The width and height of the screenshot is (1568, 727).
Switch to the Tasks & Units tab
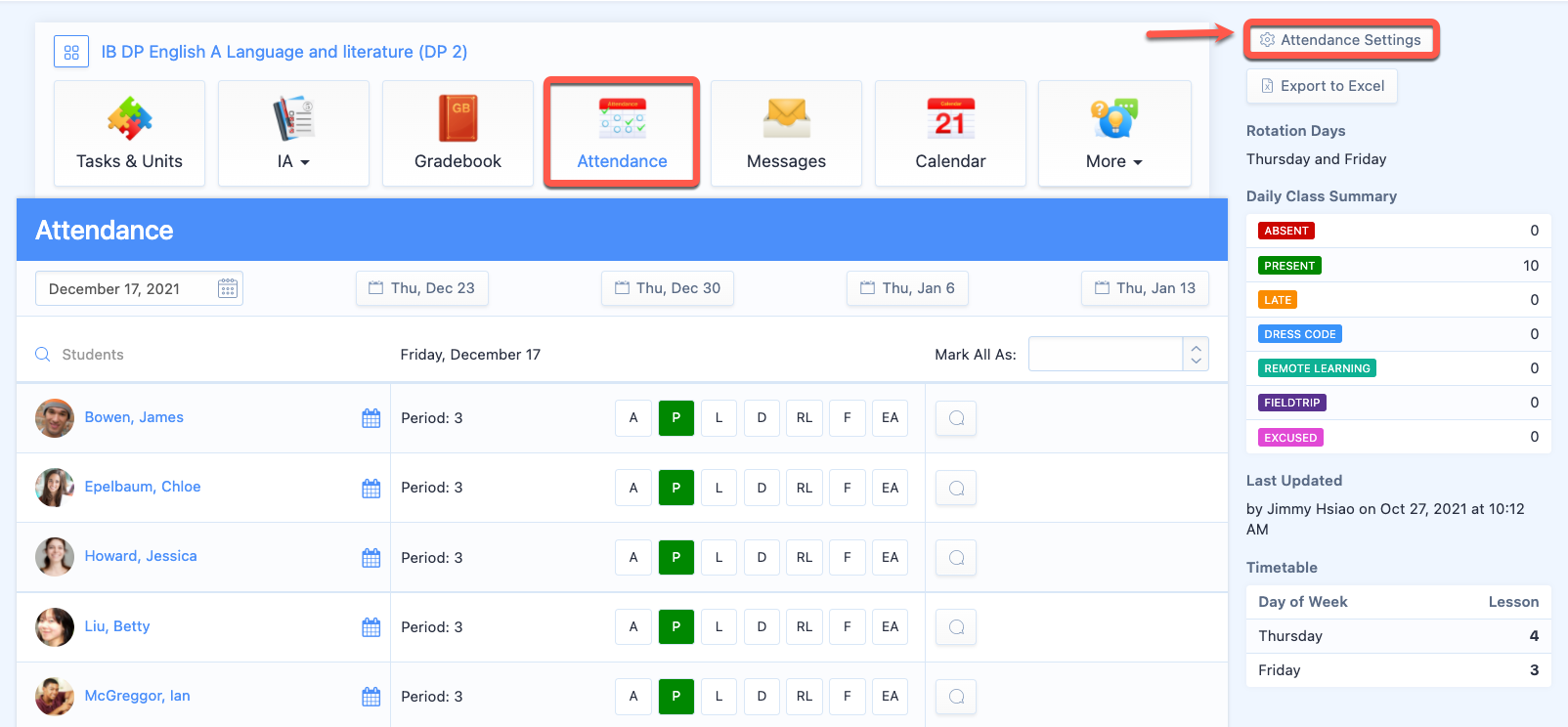[129, 134]
